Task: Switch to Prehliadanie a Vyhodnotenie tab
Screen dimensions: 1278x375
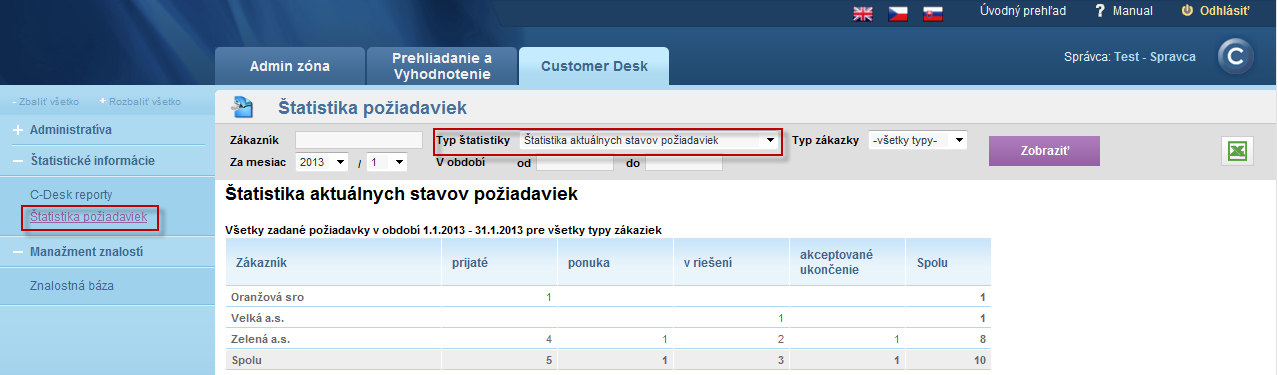Action: (441, 67)
